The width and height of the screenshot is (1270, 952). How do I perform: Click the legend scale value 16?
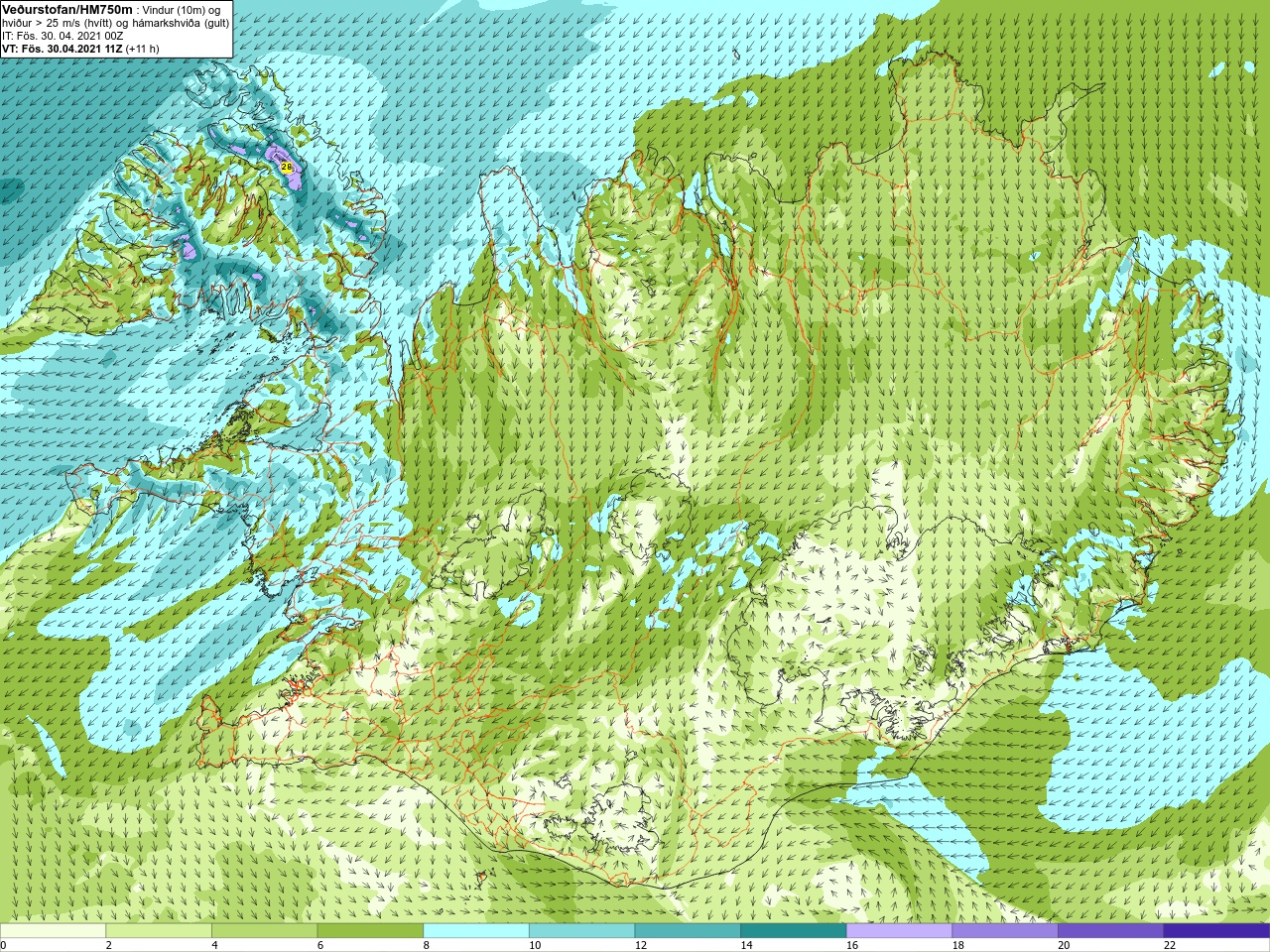pos(852,945)
